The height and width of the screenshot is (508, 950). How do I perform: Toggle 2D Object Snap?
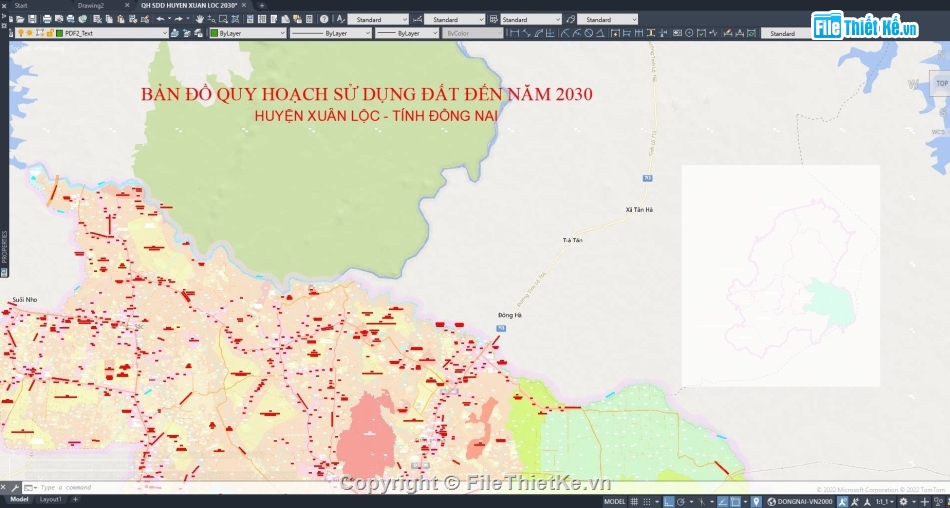736,501
